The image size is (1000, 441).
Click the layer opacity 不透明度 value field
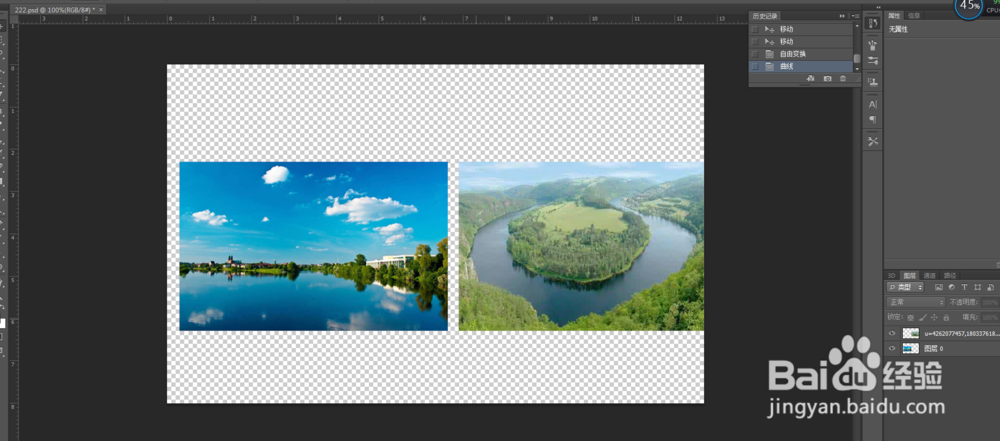[x=989, y=302]
